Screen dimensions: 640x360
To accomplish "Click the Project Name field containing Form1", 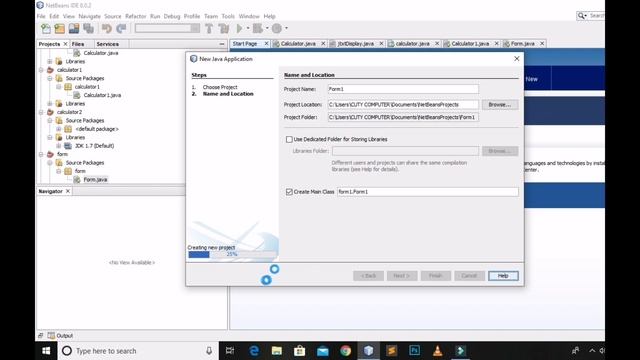I will pyautogui.click(x=403, y=89).
